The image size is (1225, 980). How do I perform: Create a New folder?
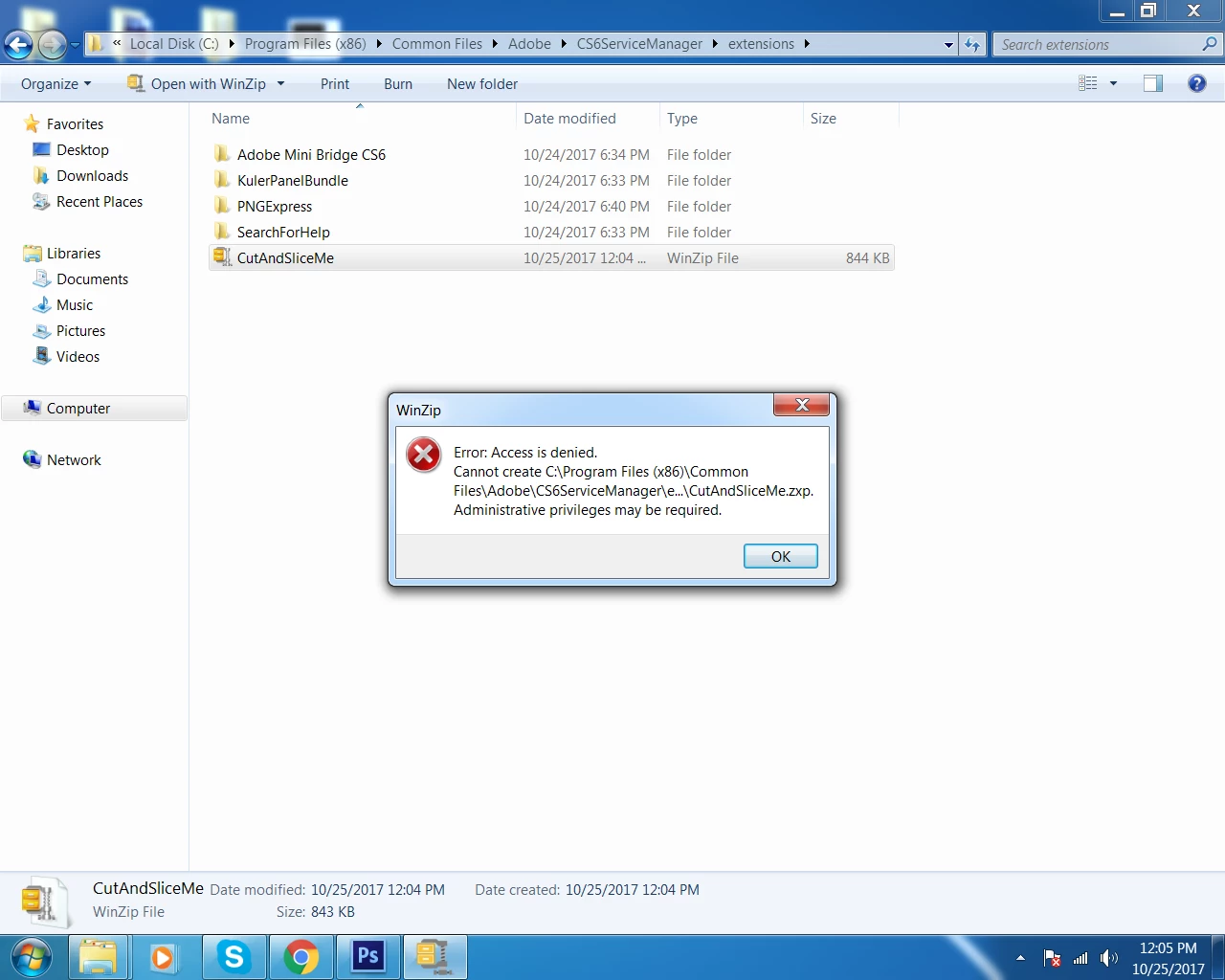pos(482,84)
